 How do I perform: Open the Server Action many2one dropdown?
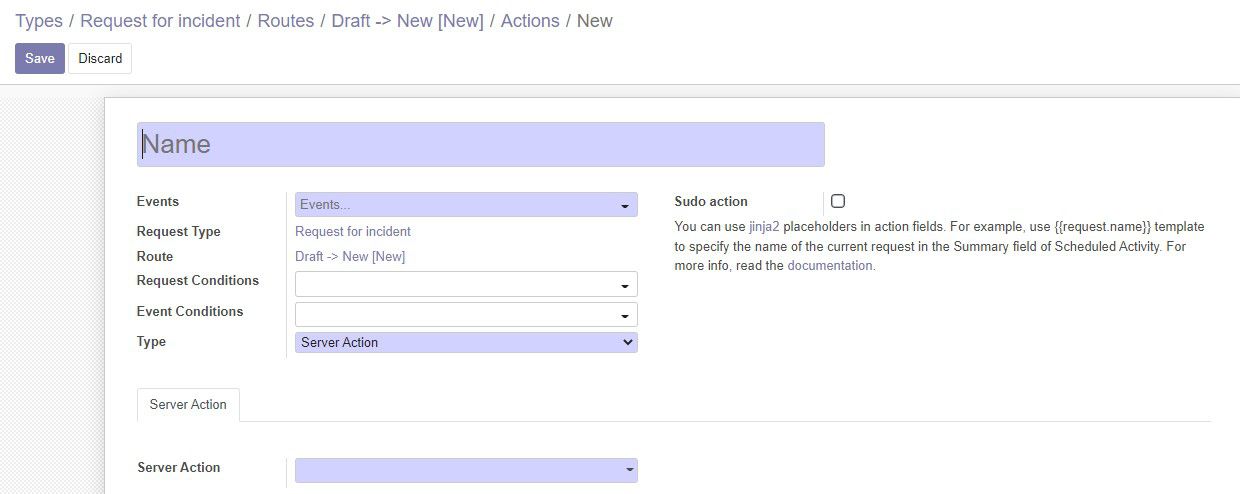click(466, 470)
